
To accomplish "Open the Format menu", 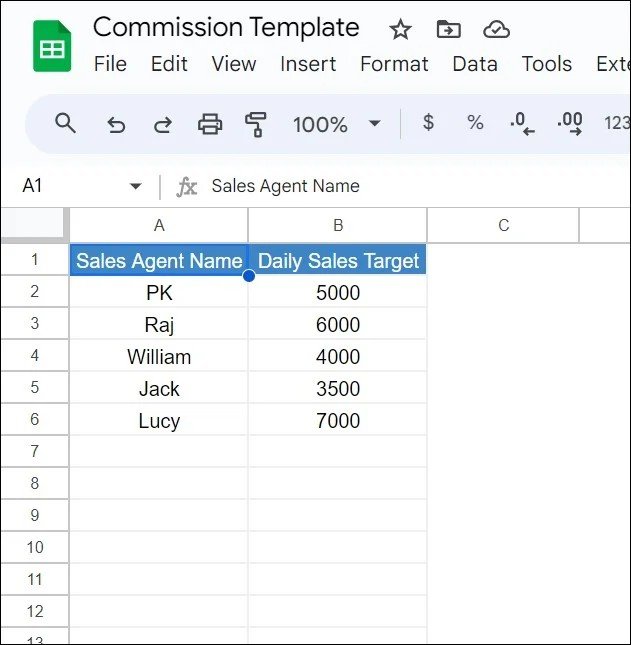I will (394, 64).
